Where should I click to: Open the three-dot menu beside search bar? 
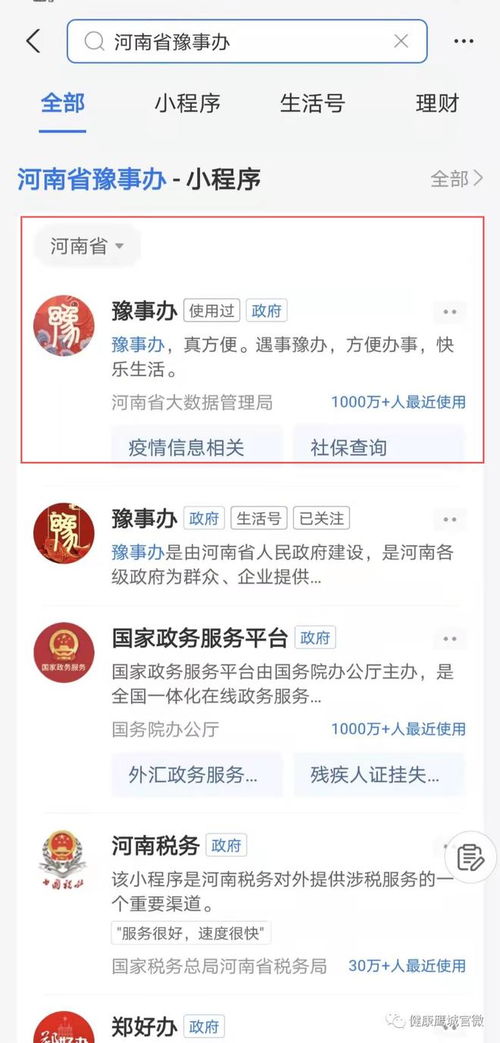(x=463, y=41)
